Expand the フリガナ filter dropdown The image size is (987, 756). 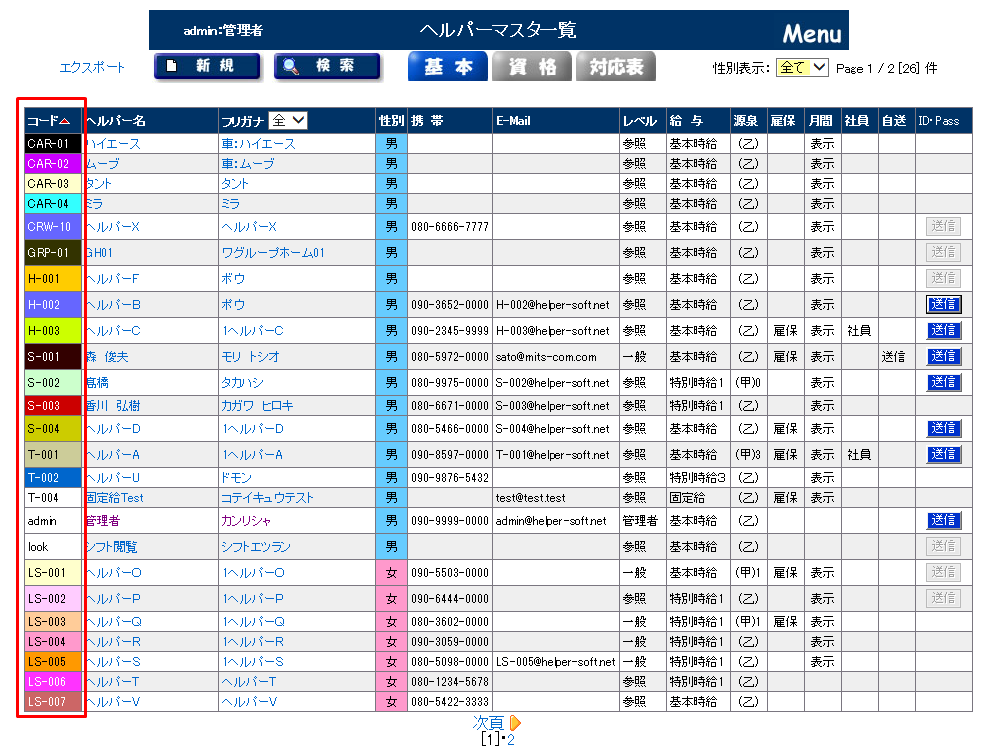pos(288,121)
